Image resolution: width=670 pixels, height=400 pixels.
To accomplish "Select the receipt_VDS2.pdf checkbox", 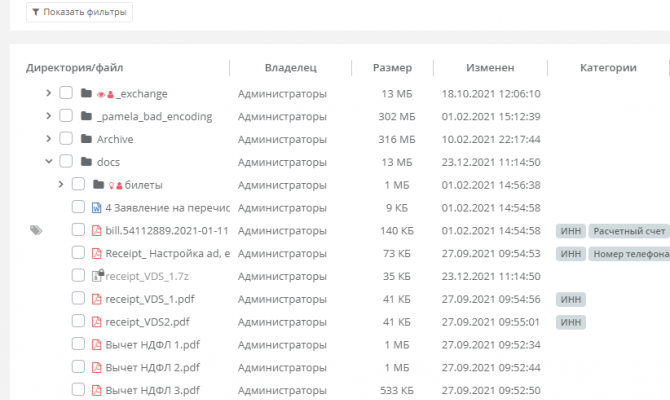I will 79,322.
